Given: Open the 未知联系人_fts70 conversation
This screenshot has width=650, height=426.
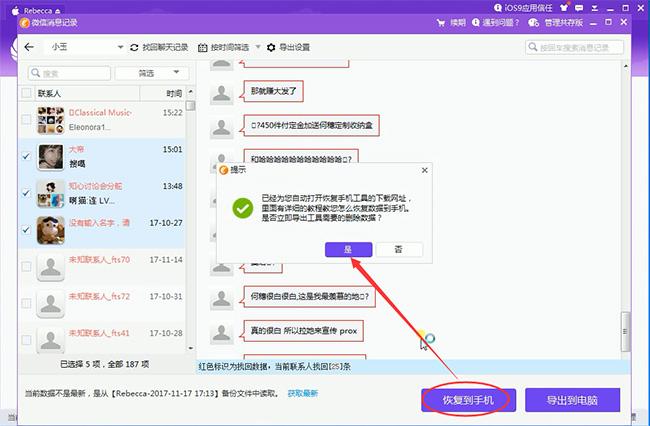Looking at the screenshot, I should pyautogui.click(x=102, y=267).
